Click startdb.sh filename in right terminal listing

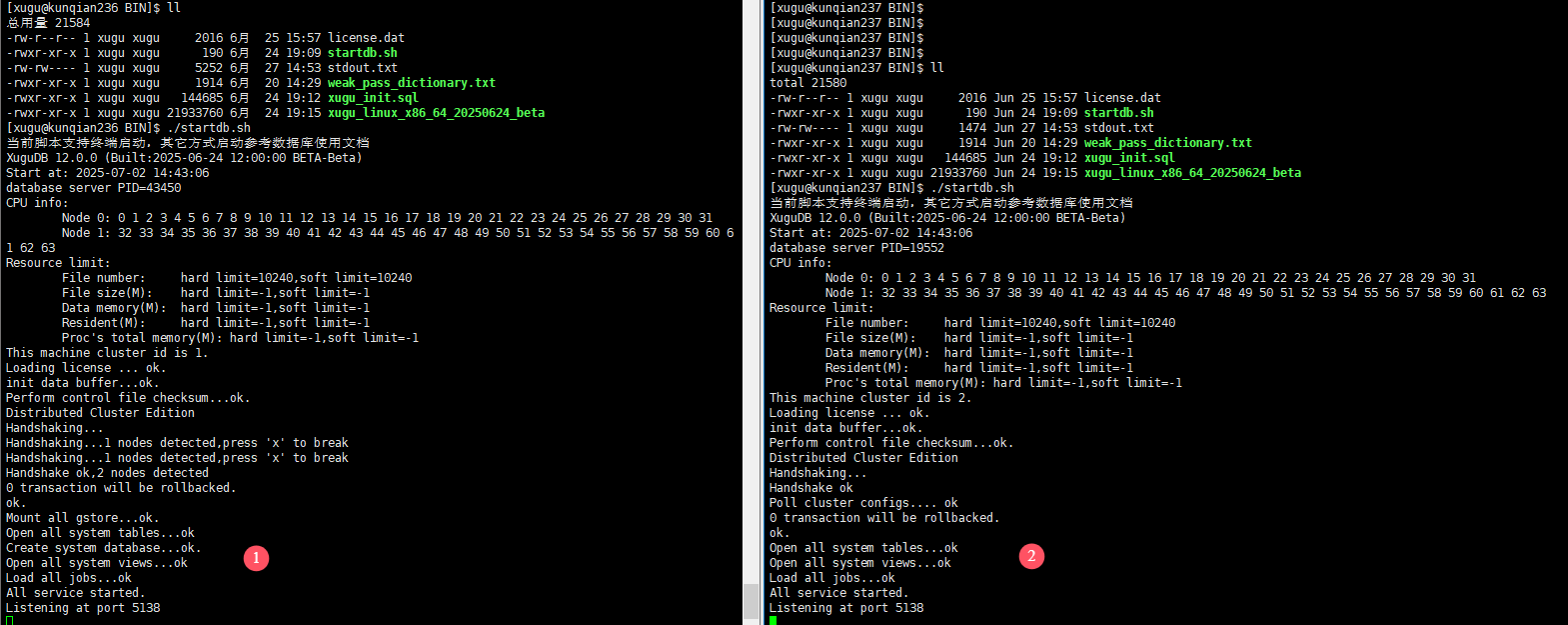click(x=1118, y=113)
